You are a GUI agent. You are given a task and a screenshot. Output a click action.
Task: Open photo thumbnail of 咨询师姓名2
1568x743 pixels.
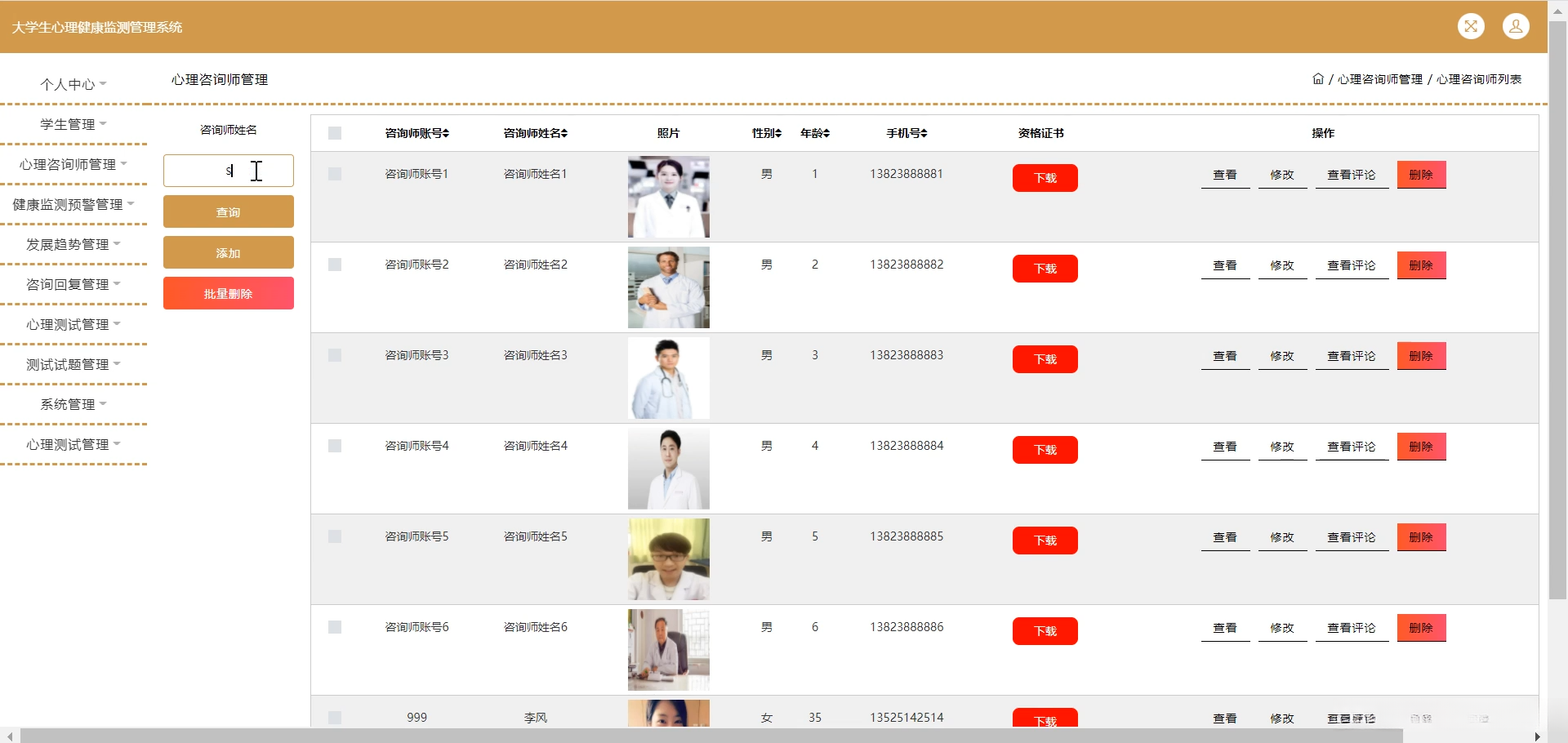click(x=669, y=287)
